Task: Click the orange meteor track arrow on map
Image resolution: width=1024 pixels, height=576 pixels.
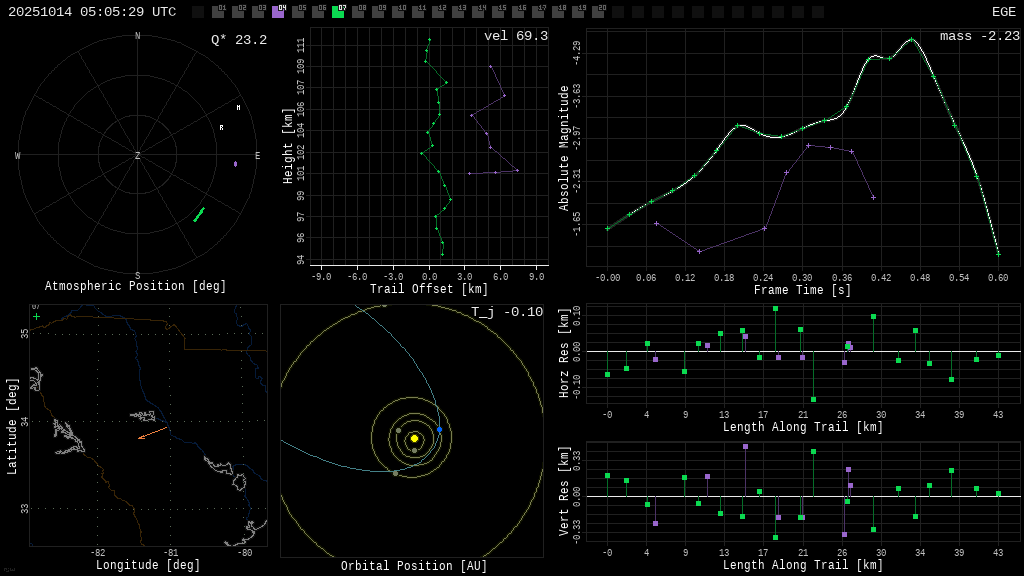Action: pyautogui.click(x=153, y=433)
